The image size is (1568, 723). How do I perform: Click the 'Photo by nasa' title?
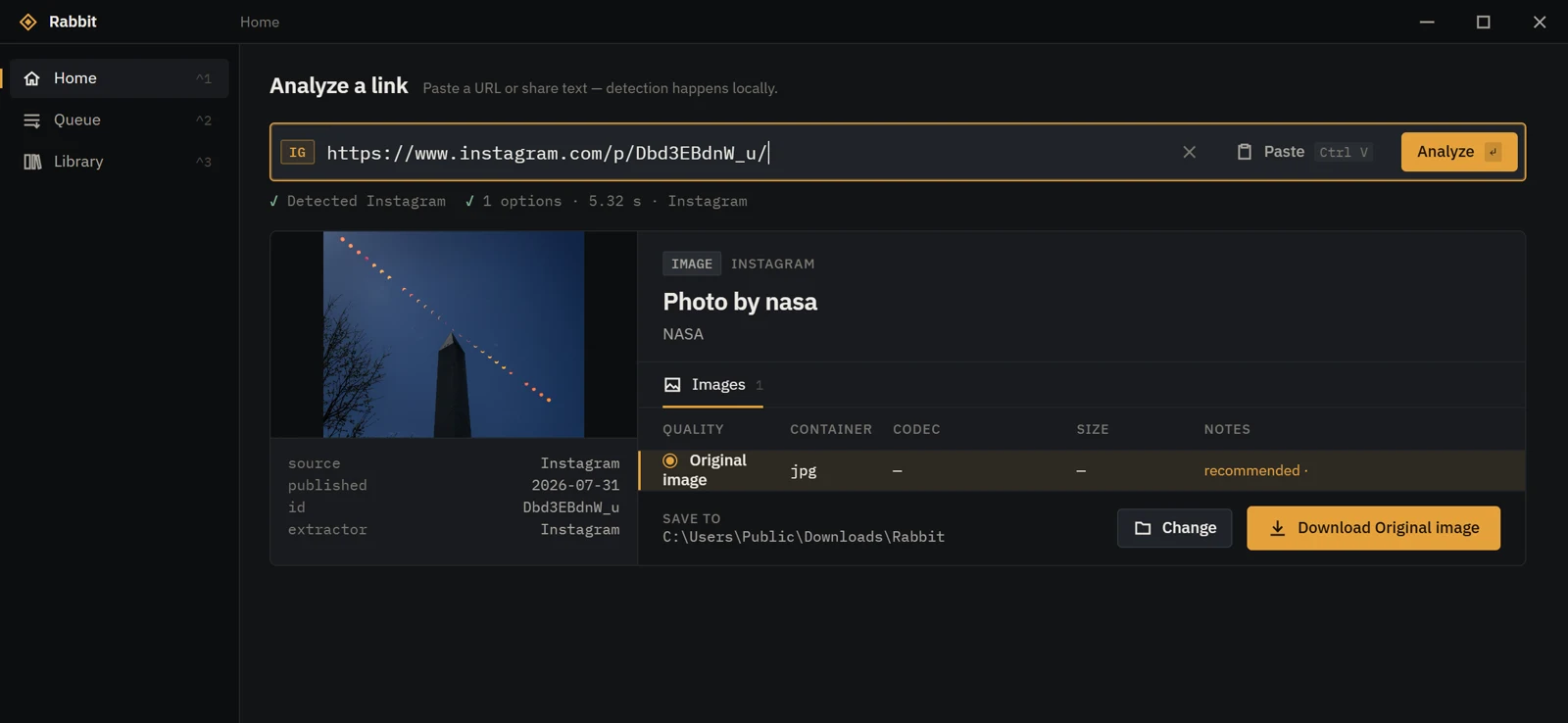point(740,302)
